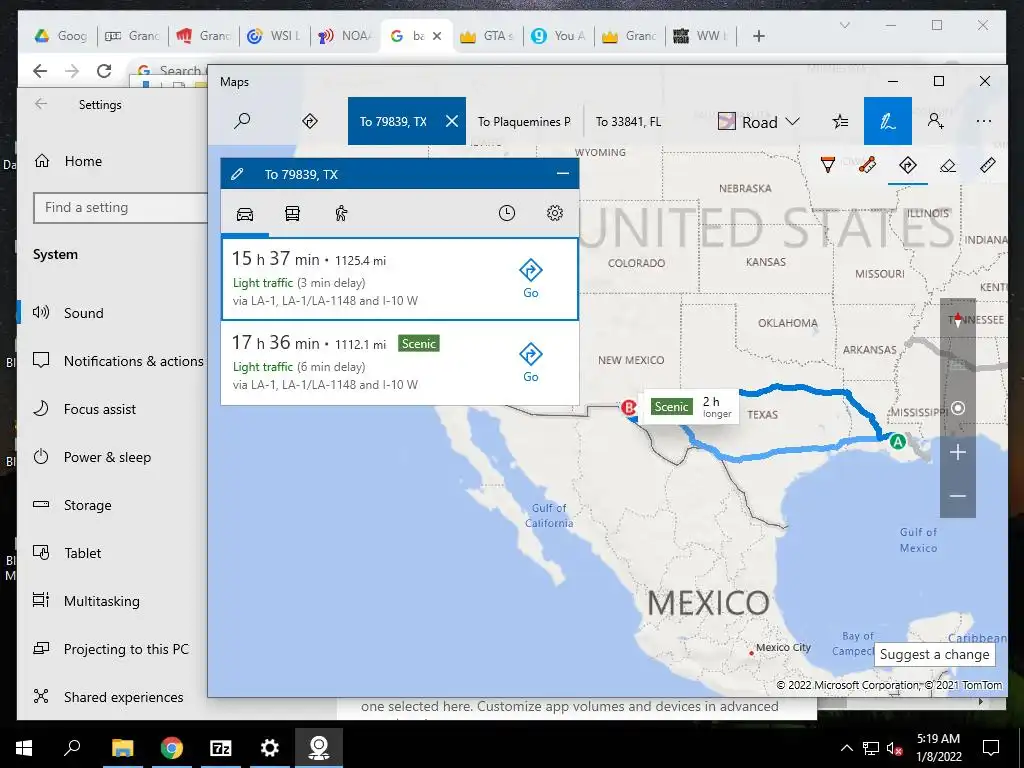
Task: Open File Explorer from the taskbar
Action: 122,748
